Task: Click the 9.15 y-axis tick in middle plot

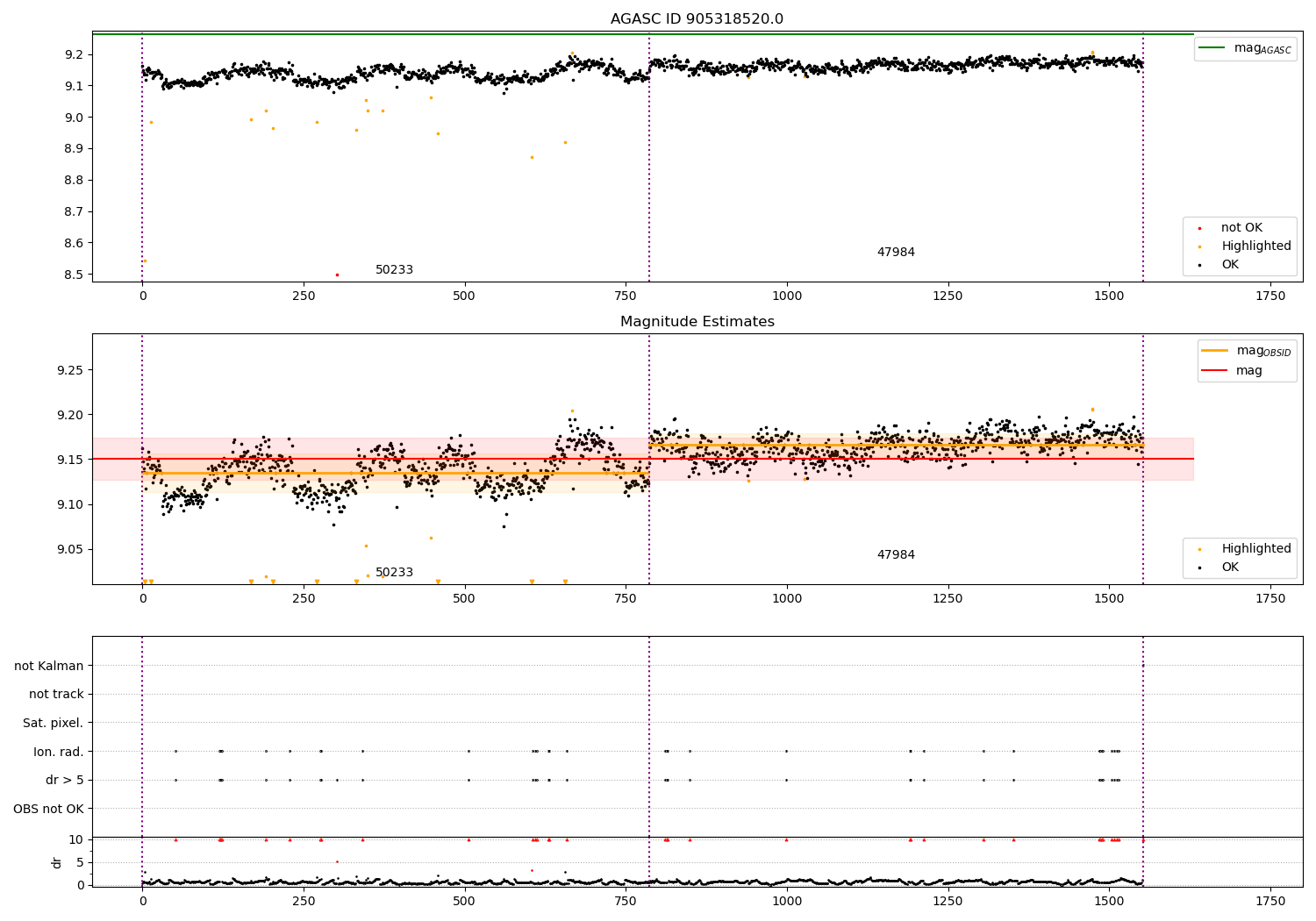Action: point(70,460)
